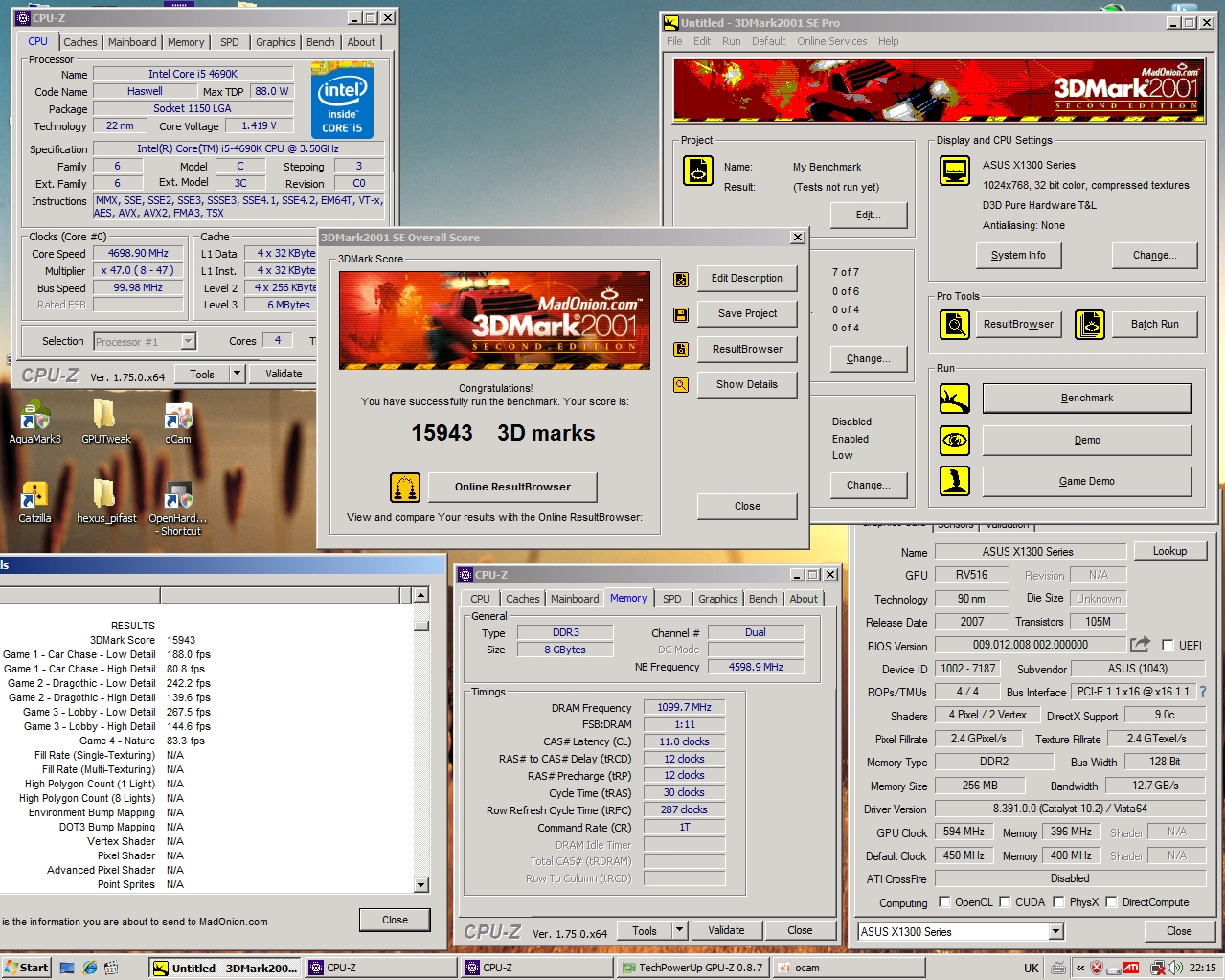Switch to Caches tab in top CPU-Z window
1225x980 pixels.
click(x=80, y=42)
